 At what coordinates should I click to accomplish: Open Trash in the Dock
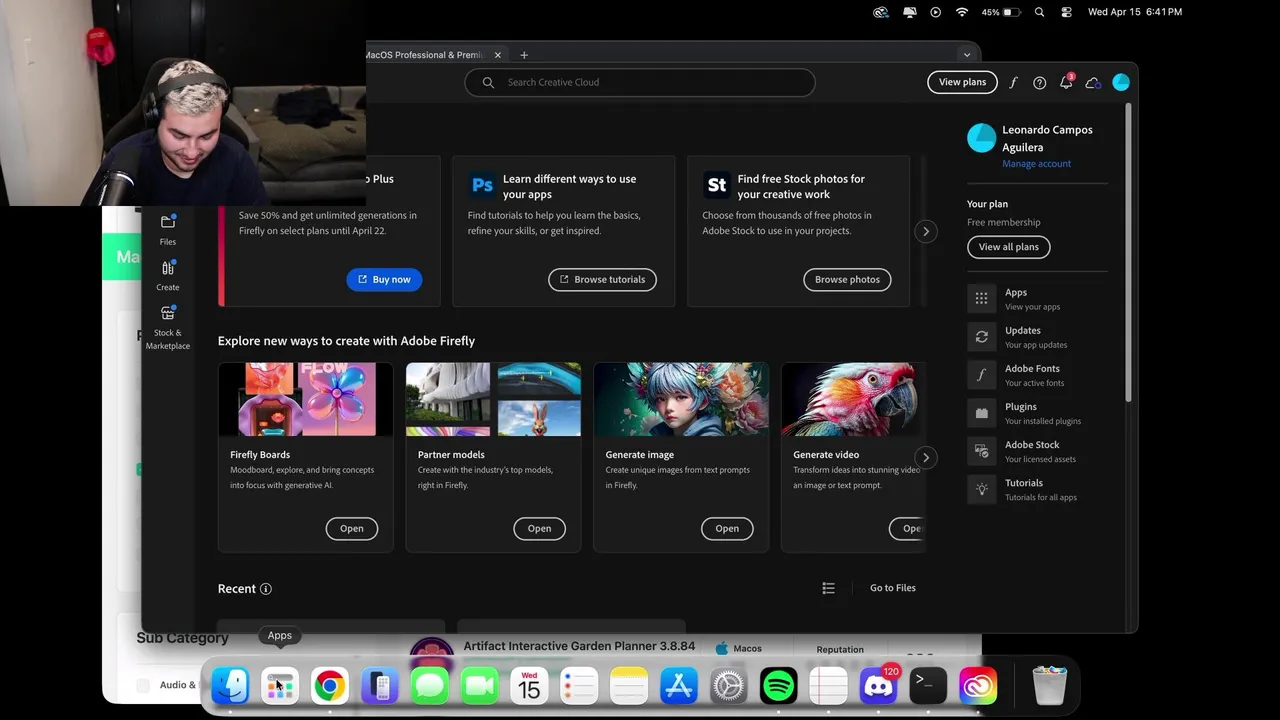tap(1050, 686)
